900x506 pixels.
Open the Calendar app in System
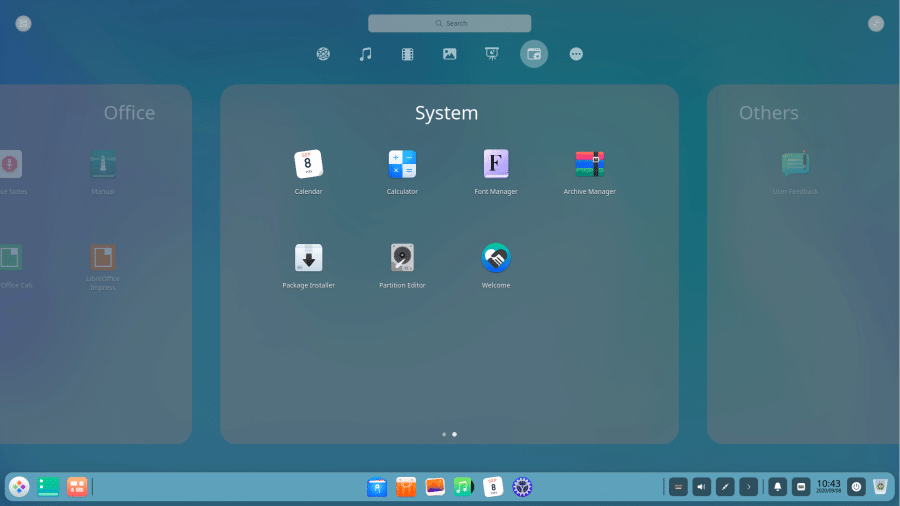[308, 164]
